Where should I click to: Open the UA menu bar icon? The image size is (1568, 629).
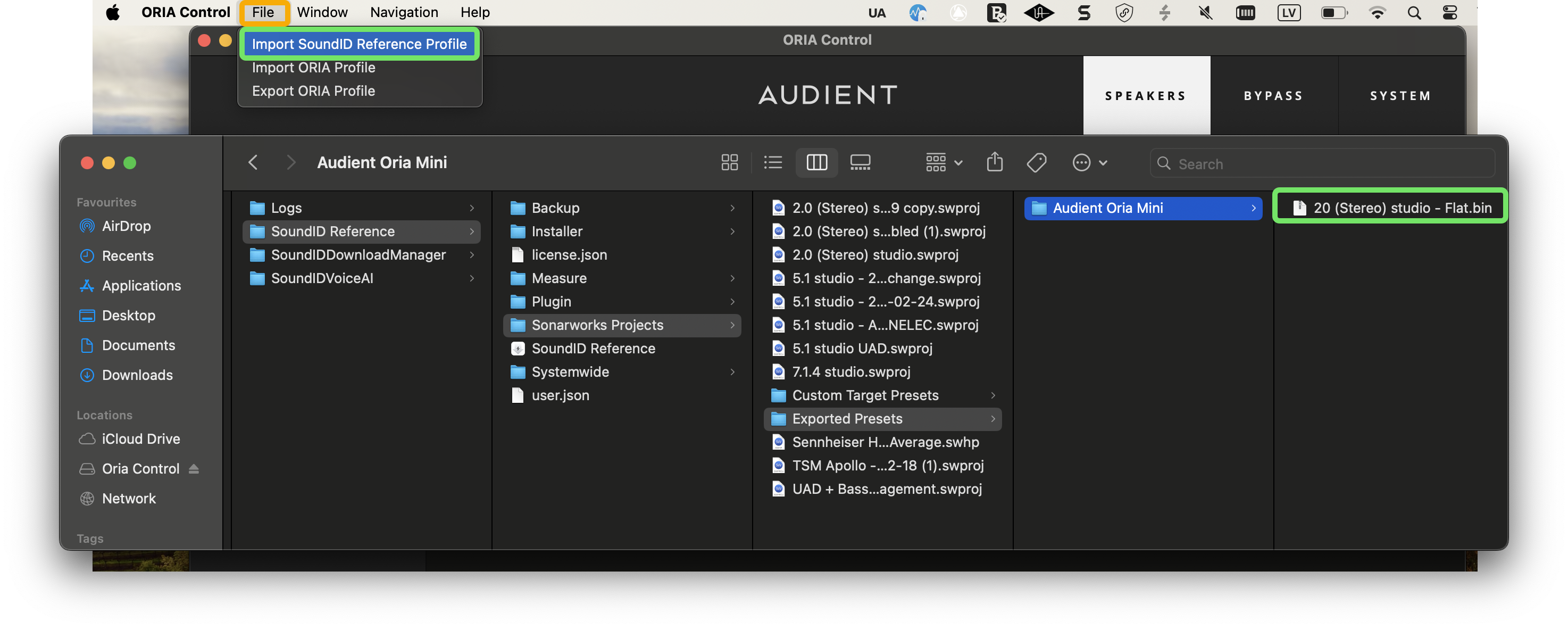tap(877, 13)
